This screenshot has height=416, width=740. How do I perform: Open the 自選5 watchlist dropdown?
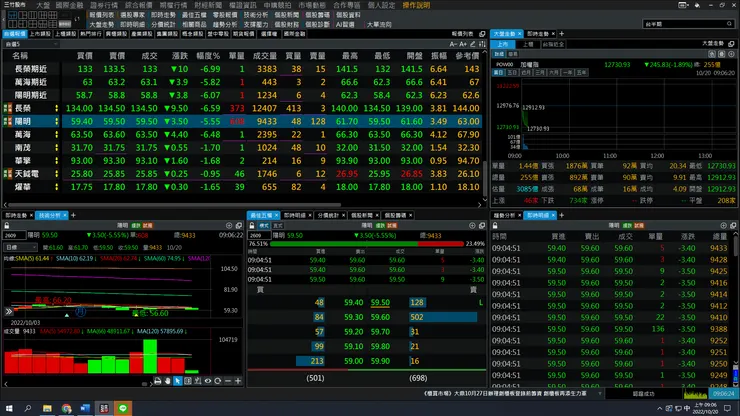coord(31,44)
